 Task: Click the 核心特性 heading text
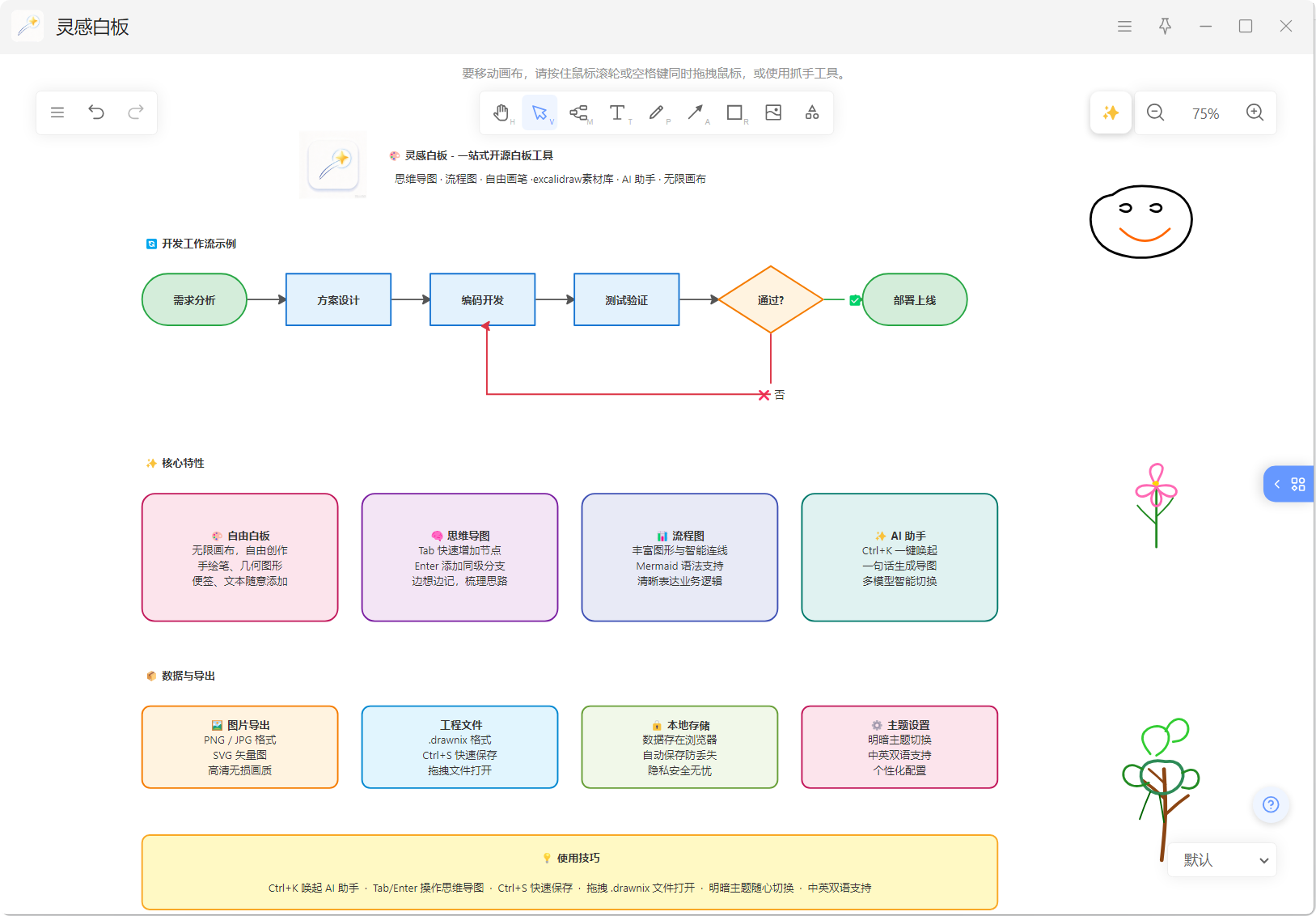(x=176, y=463)
